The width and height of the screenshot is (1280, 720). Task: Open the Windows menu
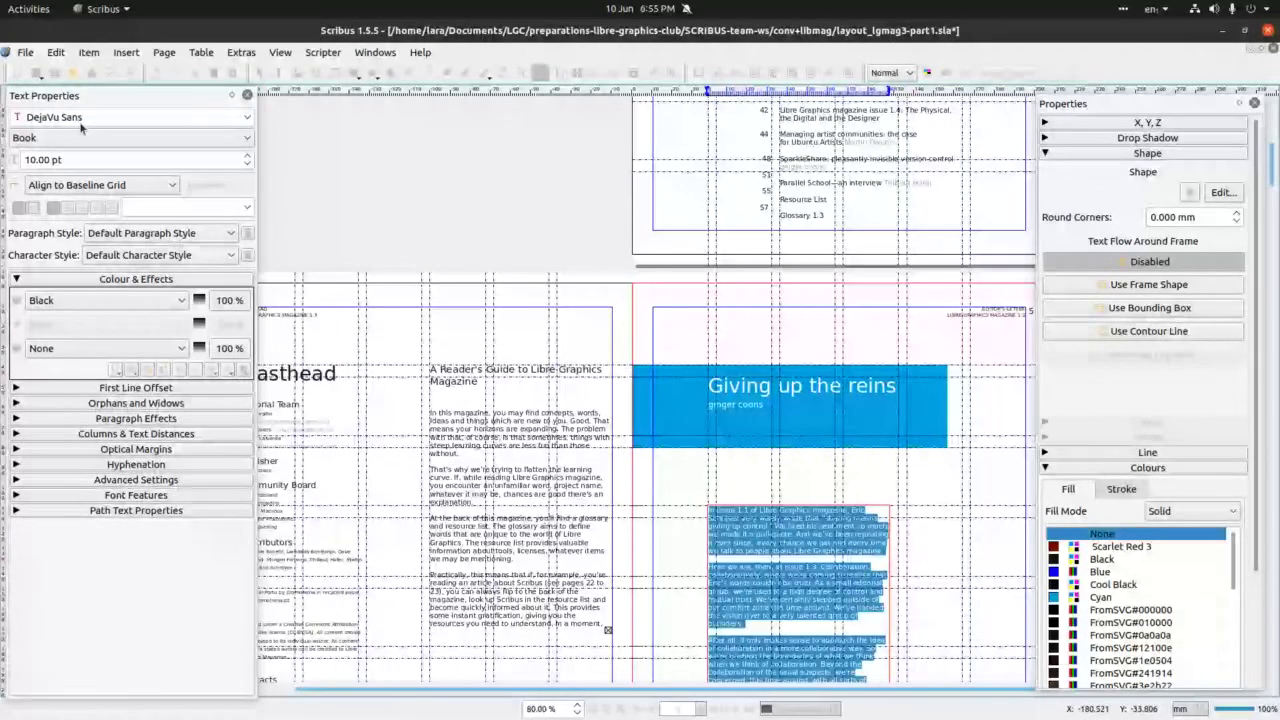click(x=375, y=52)
